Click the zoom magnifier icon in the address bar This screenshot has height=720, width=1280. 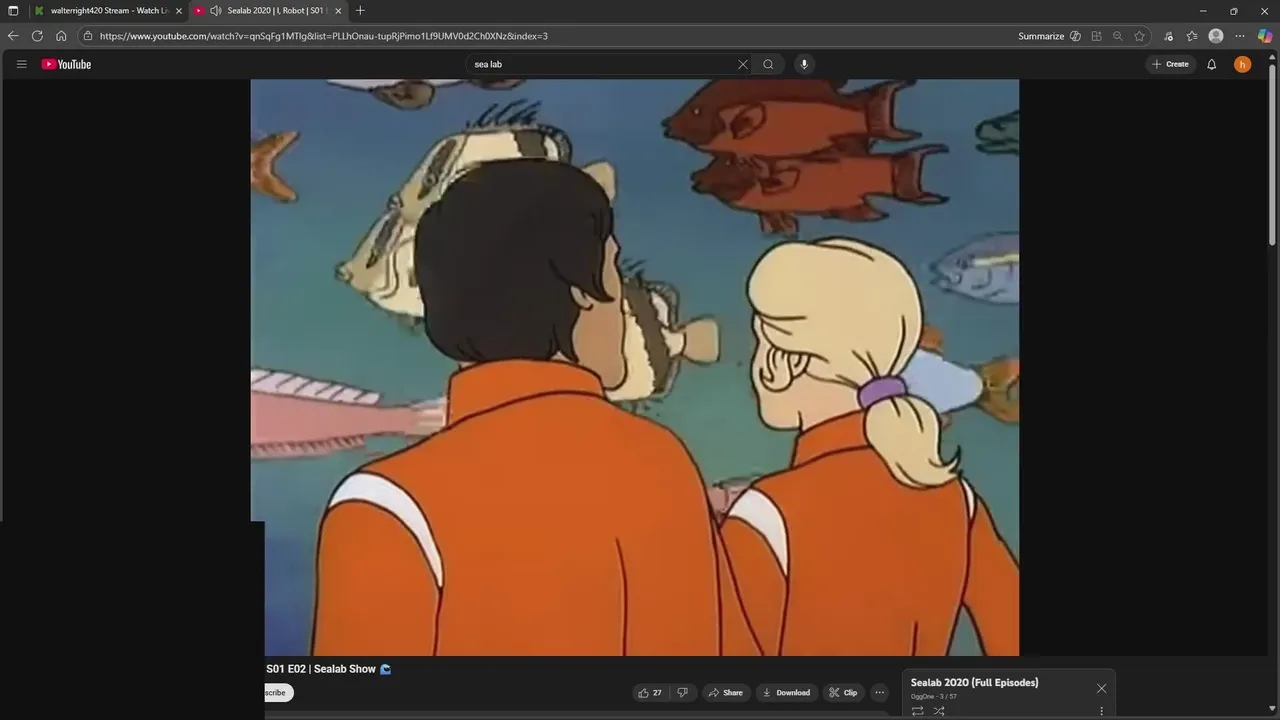[x=1118, y=36]
